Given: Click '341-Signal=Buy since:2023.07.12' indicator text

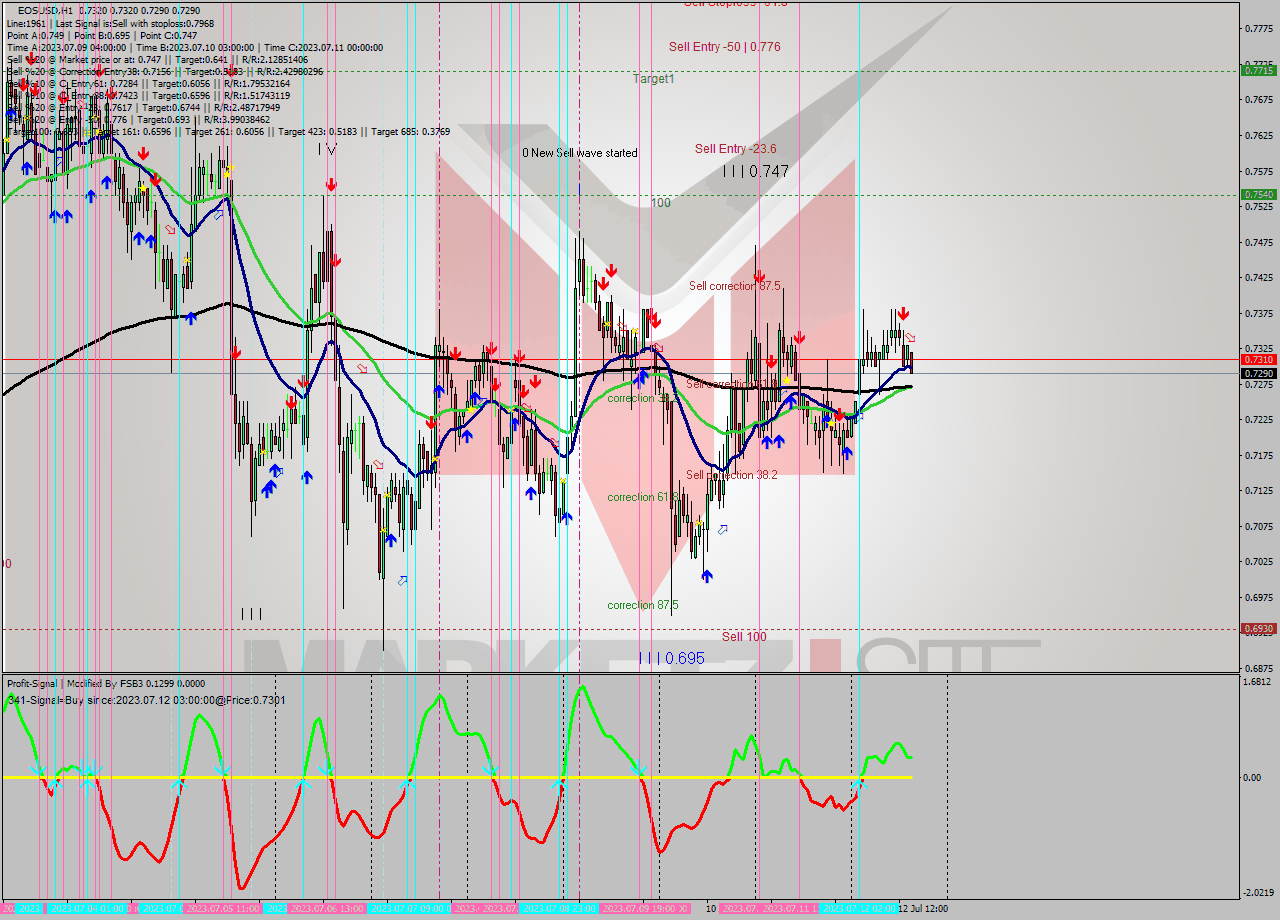Looking at the screenshot, I should (146, 700).
